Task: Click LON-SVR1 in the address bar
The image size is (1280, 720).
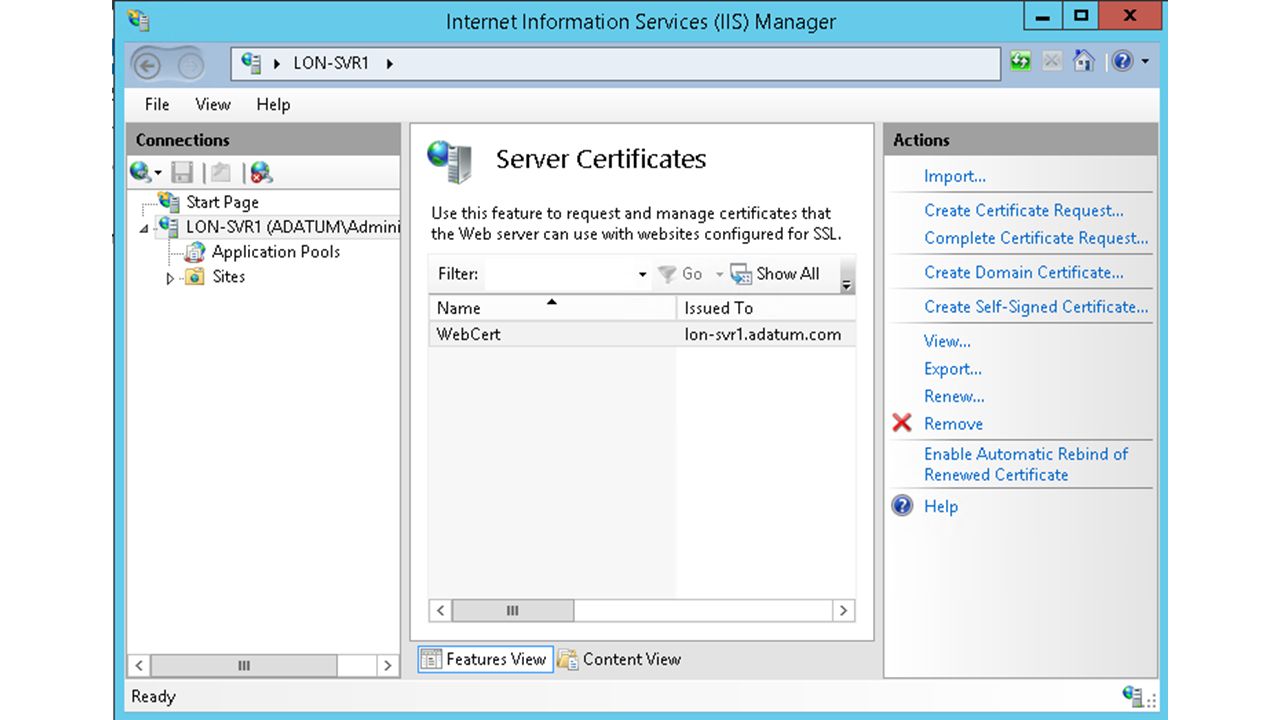Action: [x=331, y=63]
